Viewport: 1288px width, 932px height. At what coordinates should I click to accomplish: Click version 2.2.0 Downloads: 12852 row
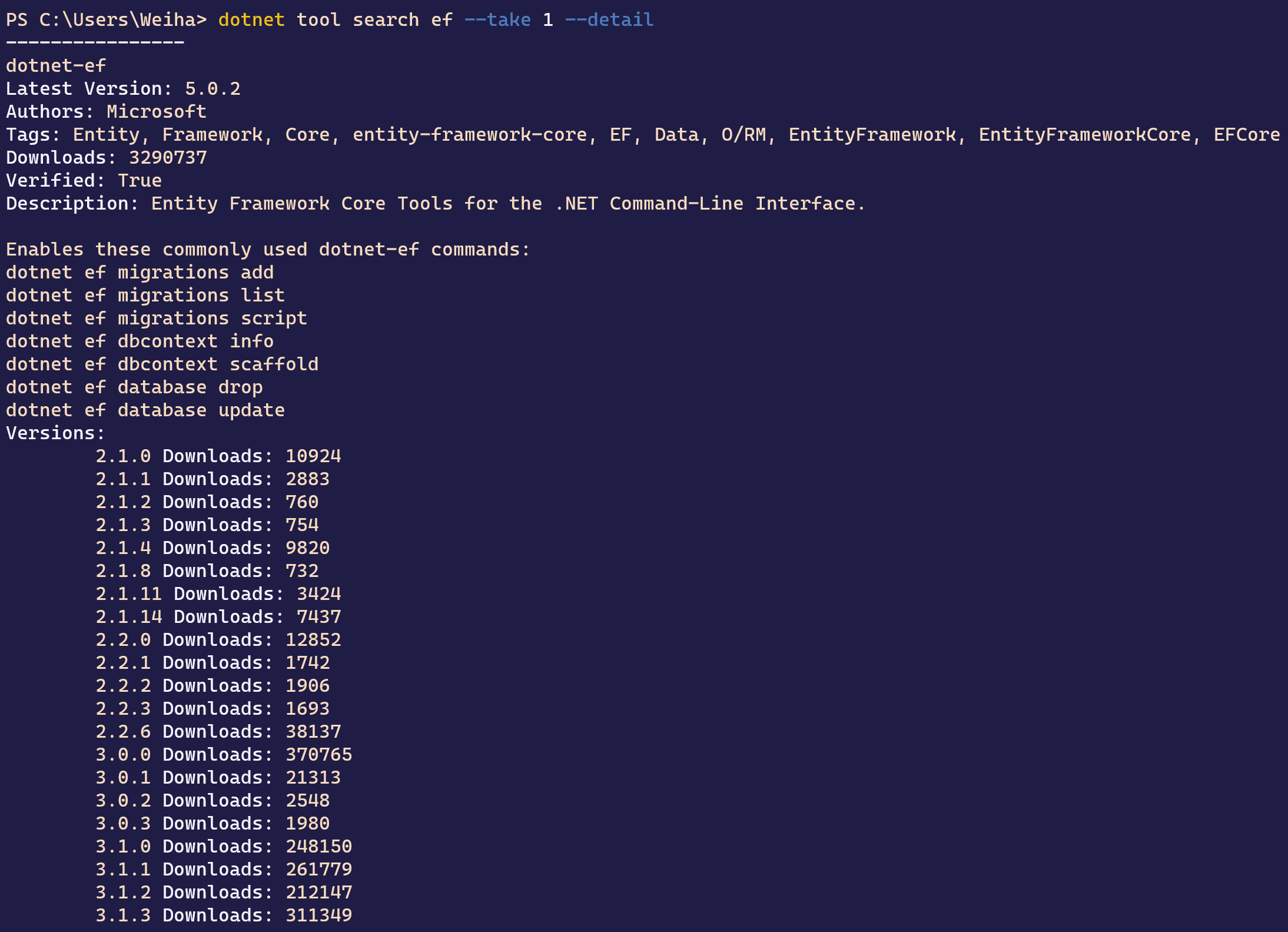(x=218, y=639)
